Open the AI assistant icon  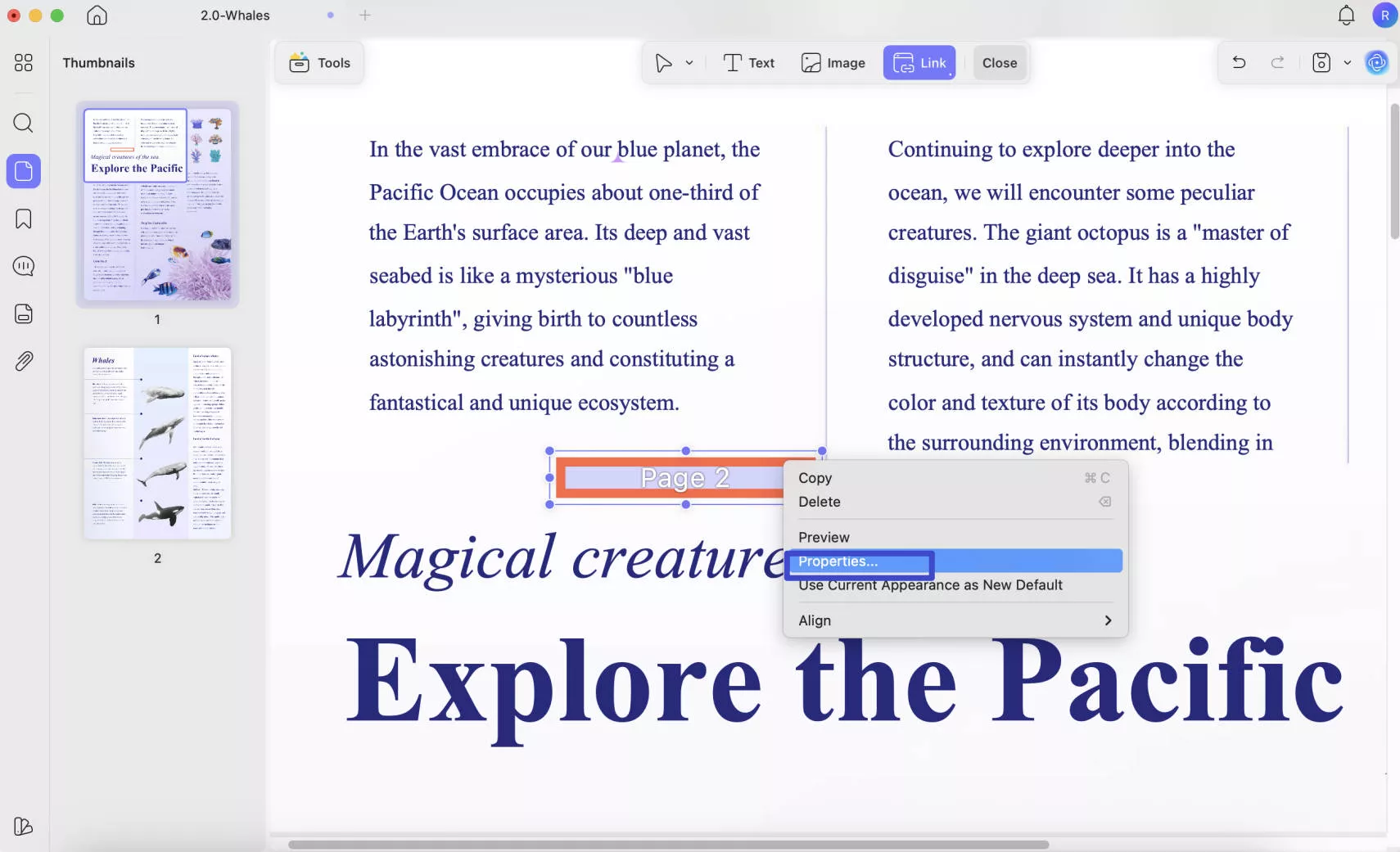(1377, 62)
